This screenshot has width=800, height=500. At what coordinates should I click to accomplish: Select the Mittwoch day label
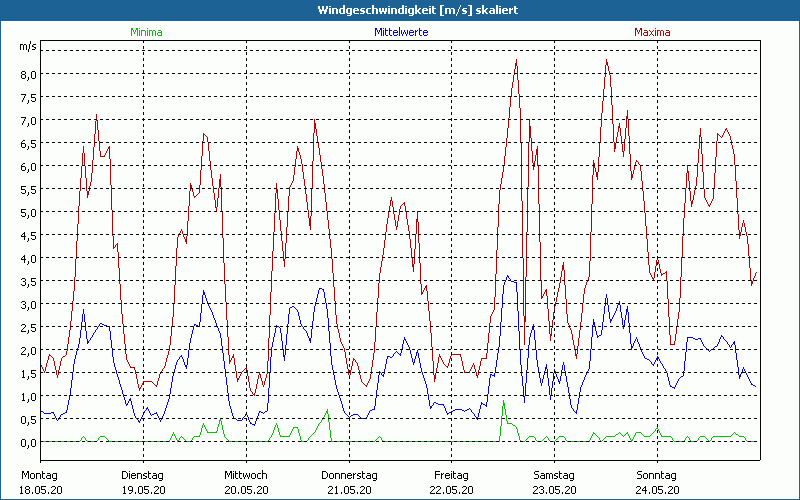[x=245, y=474]
